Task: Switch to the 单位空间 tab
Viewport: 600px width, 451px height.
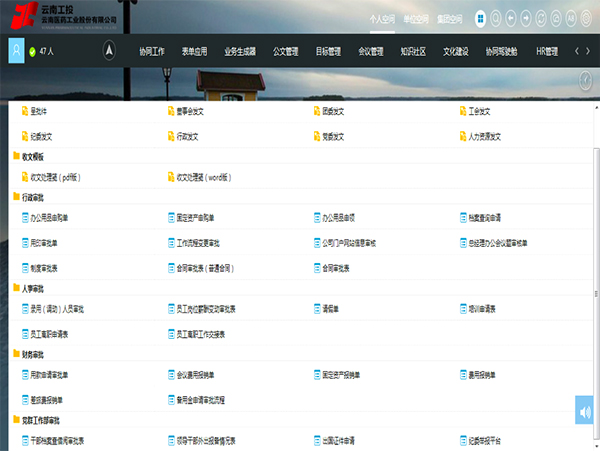Action: pos(416,19)
